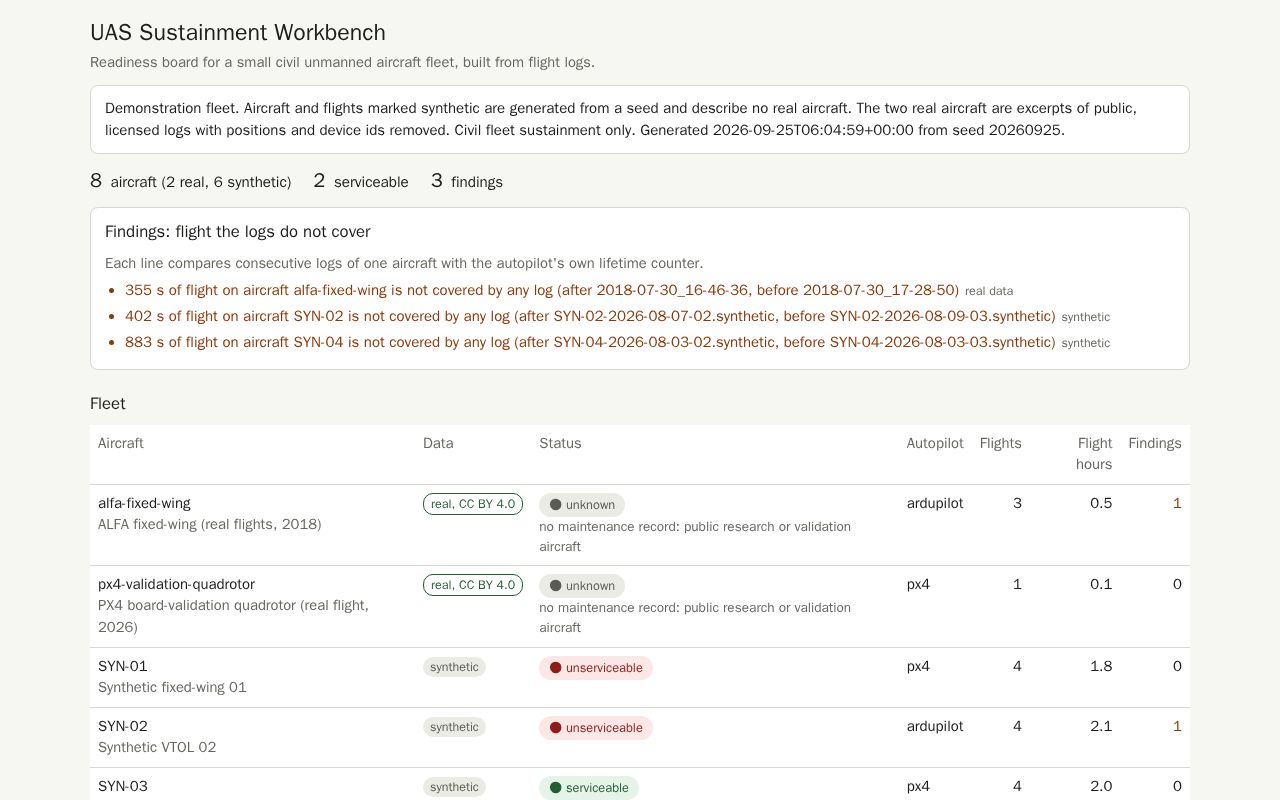Click the '3 findings' summary count
Viewport: 1280px width, 800px height.
click(x=467, y=181)
